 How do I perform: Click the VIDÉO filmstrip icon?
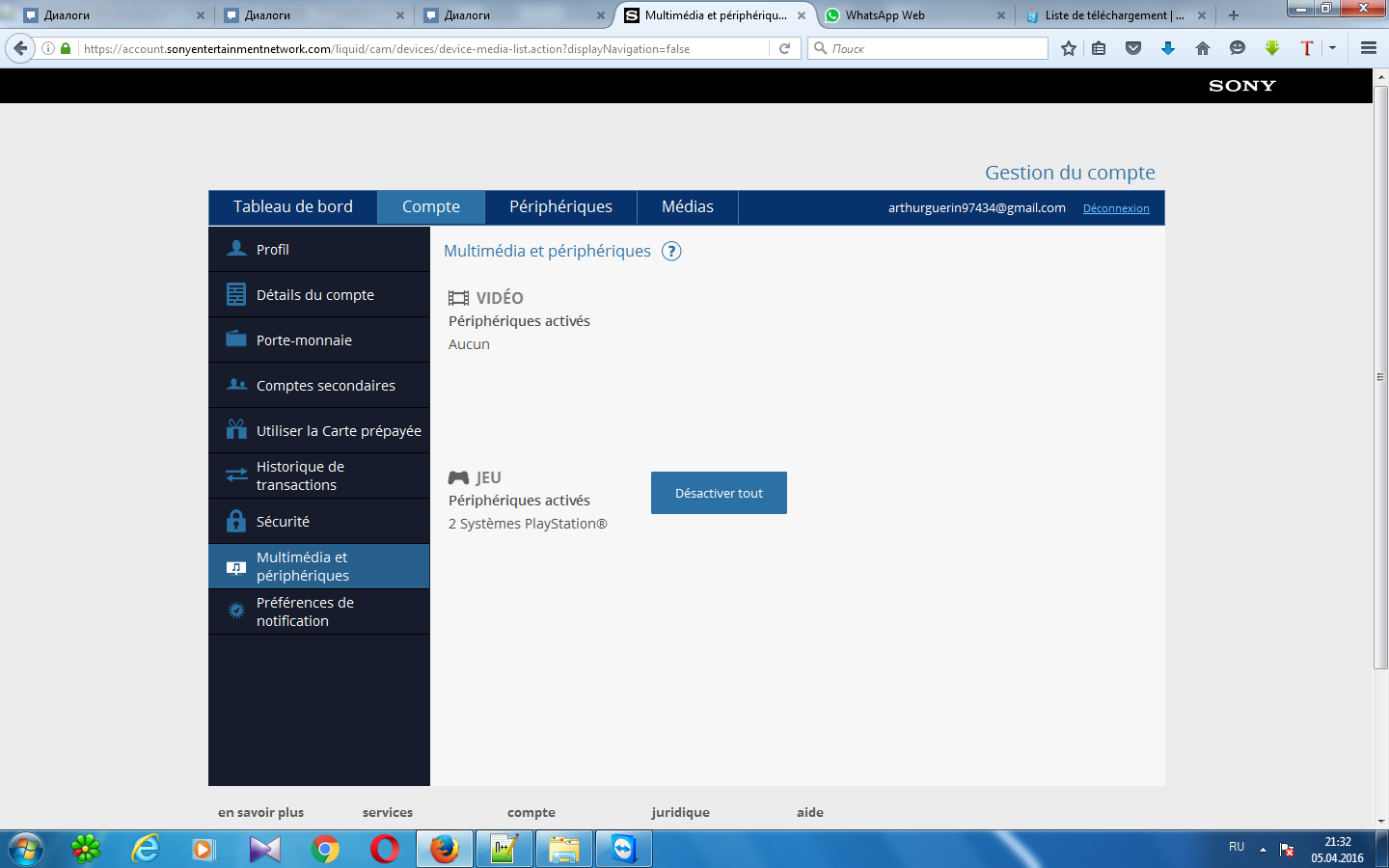(x=458, y=298)
